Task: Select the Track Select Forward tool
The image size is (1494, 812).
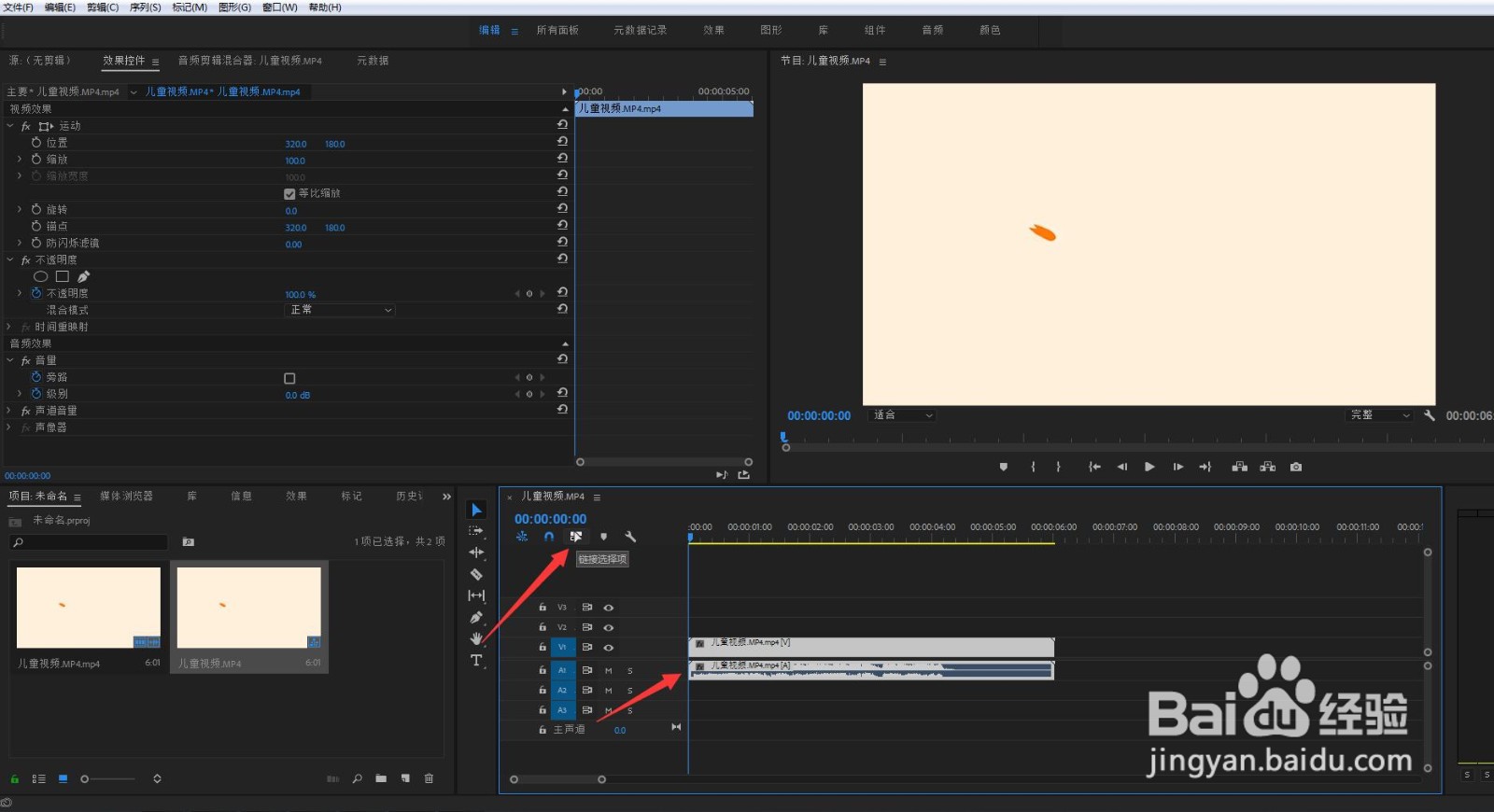Action: pos(476,531)
